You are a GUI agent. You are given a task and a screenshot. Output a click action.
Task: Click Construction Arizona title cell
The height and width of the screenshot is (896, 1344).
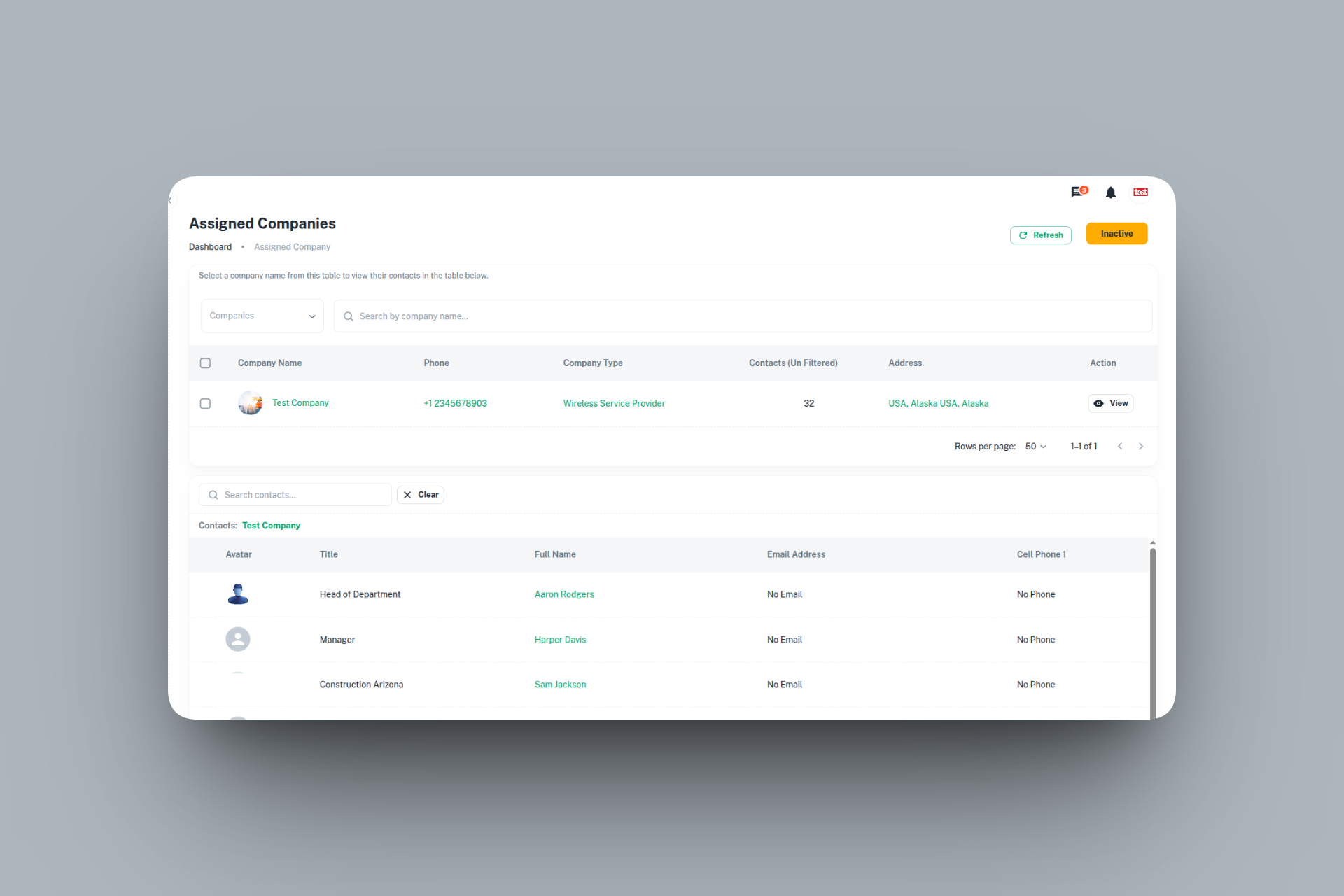point(361,685)
